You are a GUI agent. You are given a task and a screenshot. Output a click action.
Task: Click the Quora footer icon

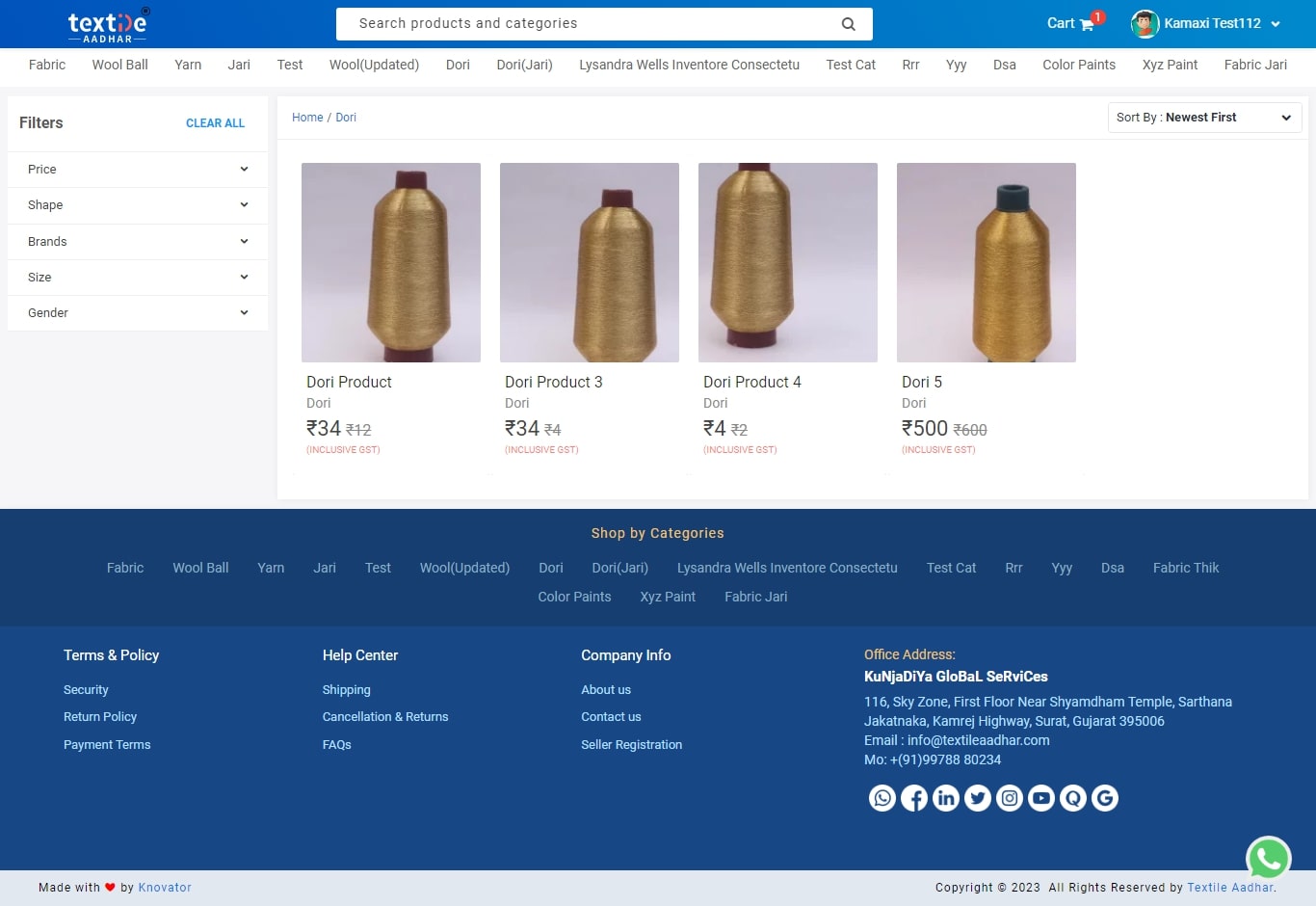point(1072,798)
